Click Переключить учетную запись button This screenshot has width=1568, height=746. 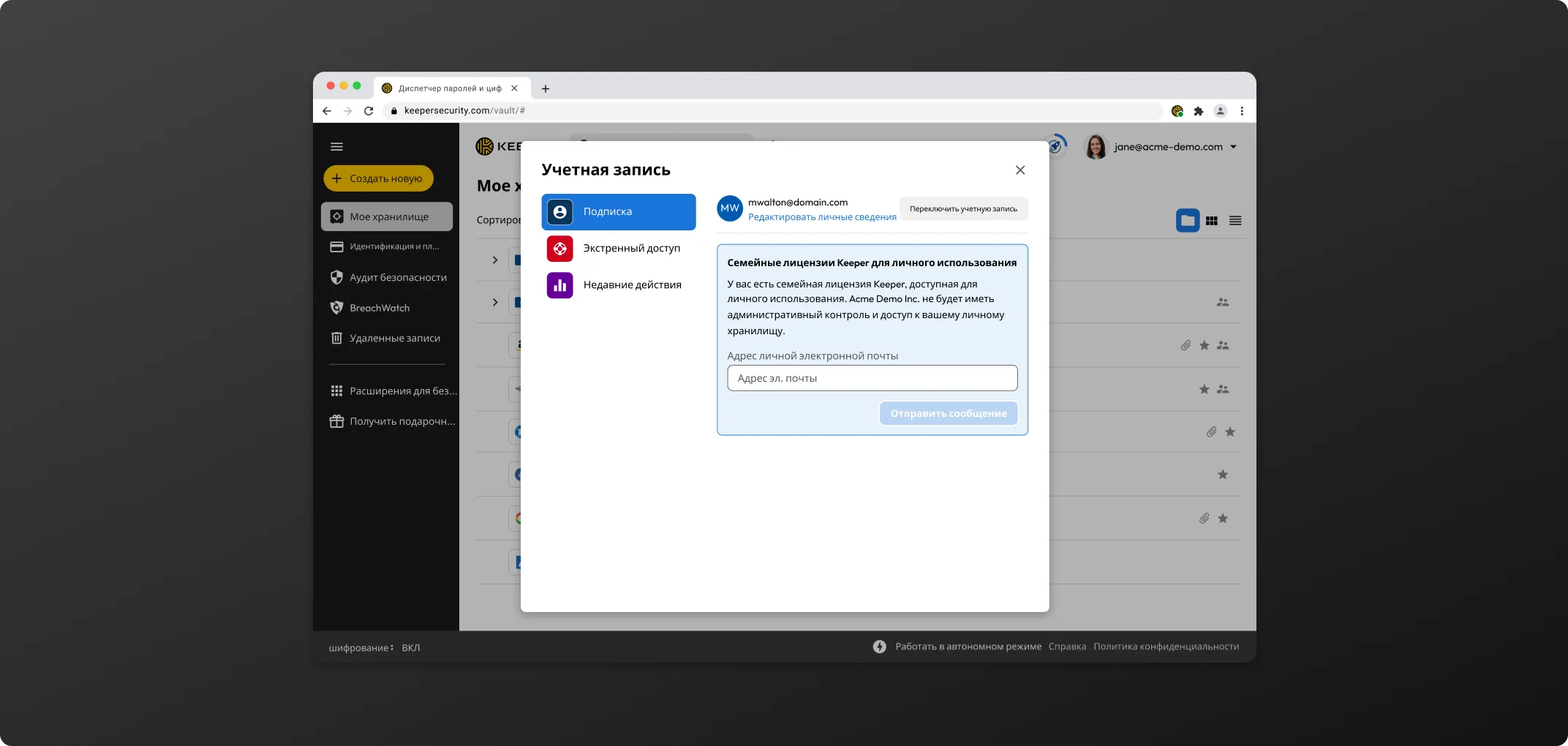[x=963, y=208]
